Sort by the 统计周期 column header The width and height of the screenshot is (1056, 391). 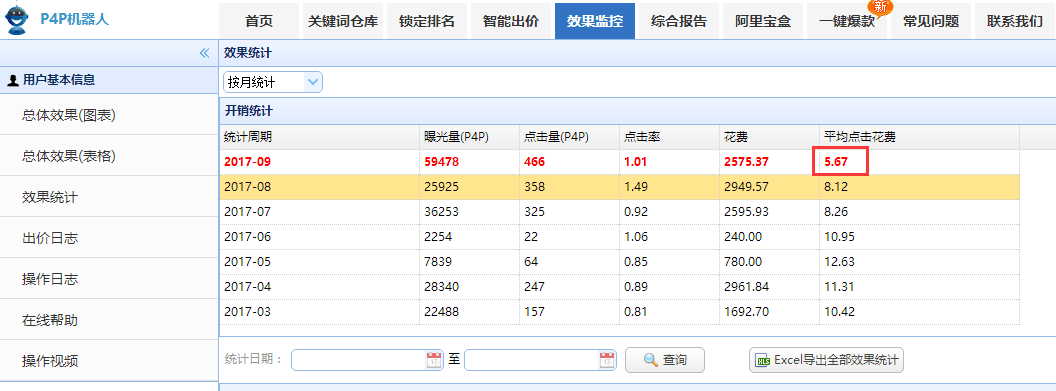(x=319, y=137)
